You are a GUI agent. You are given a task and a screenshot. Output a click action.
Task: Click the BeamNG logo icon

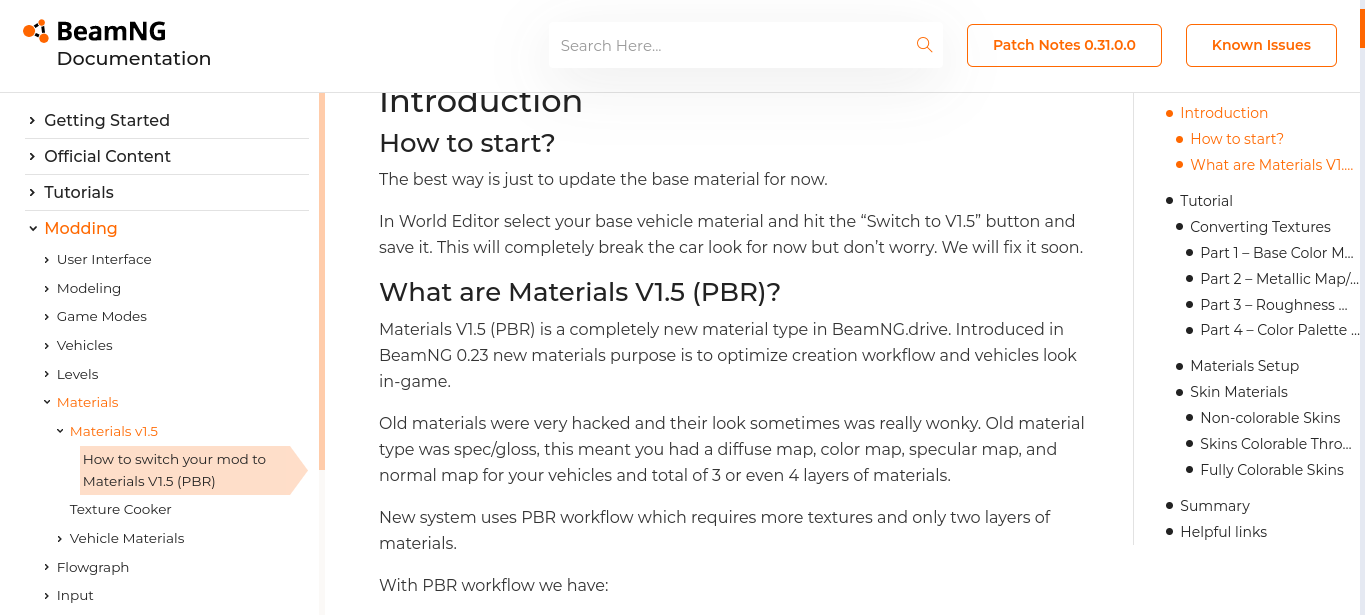36,32
